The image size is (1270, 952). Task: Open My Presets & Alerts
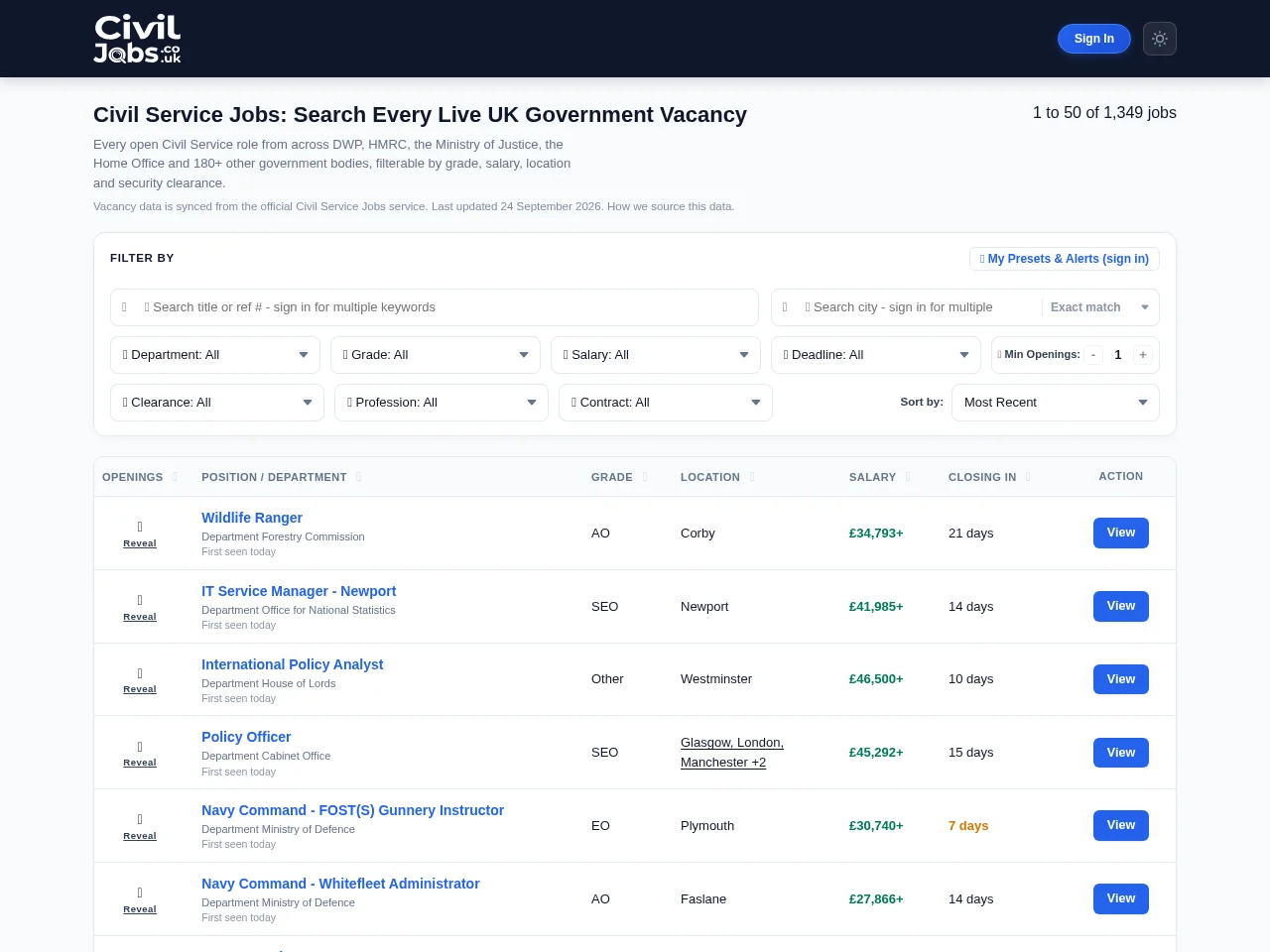point(1065,259)
